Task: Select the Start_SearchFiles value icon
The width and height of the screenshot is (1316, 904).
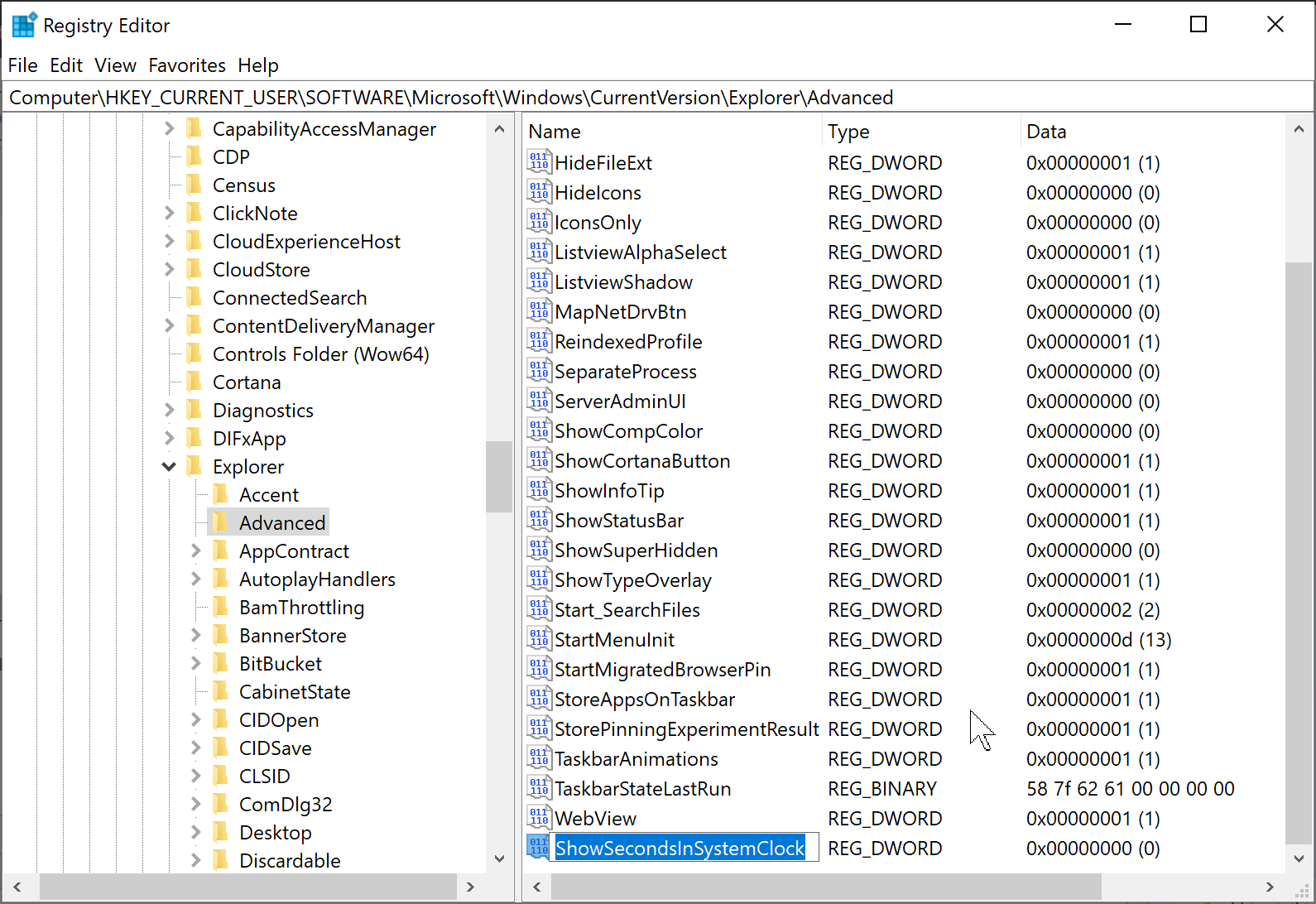Action: point(539,609)
